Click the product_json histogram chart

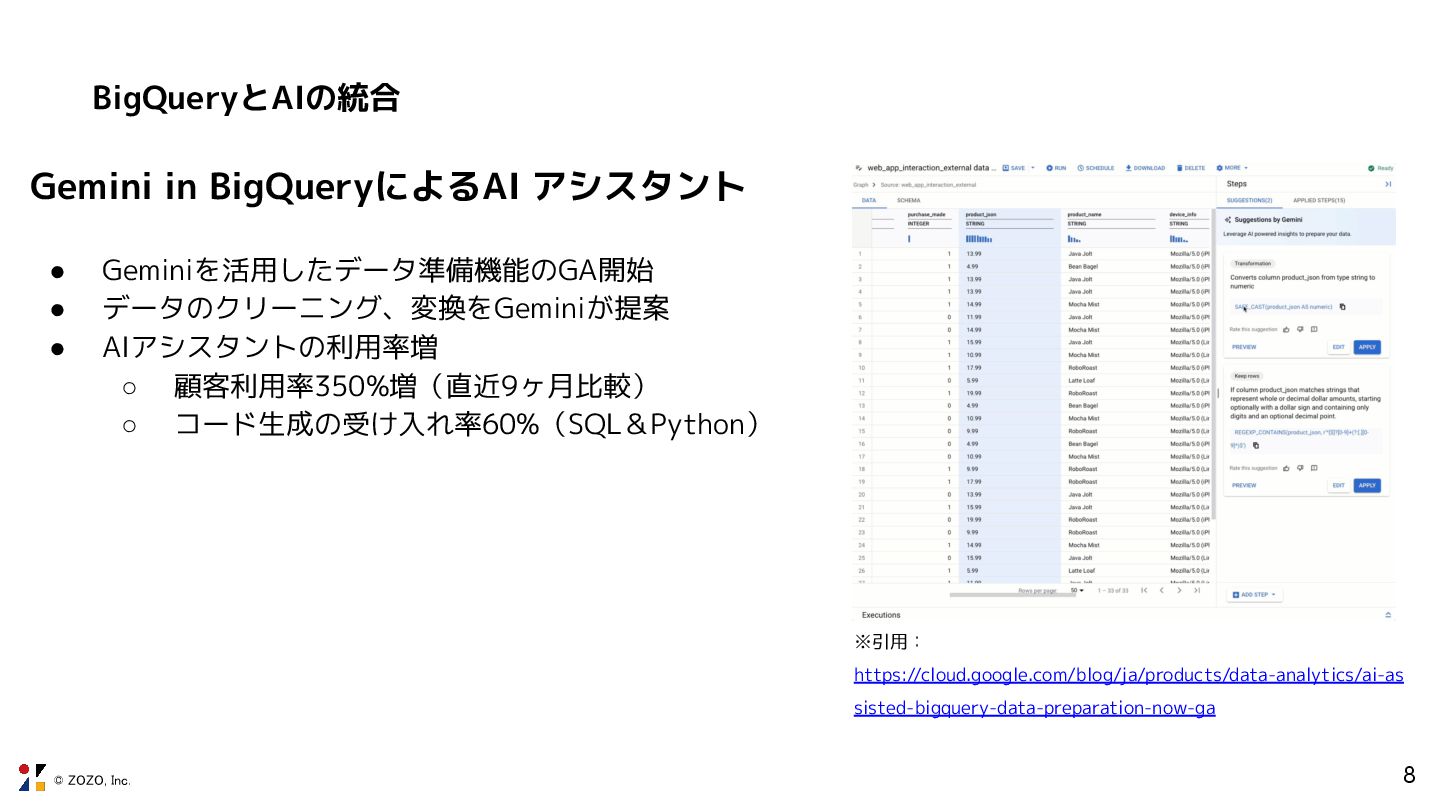point(979,239)
